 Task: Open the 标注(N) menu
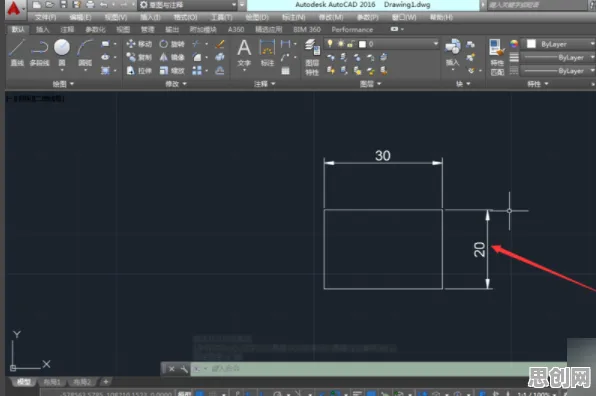[293, 17]
